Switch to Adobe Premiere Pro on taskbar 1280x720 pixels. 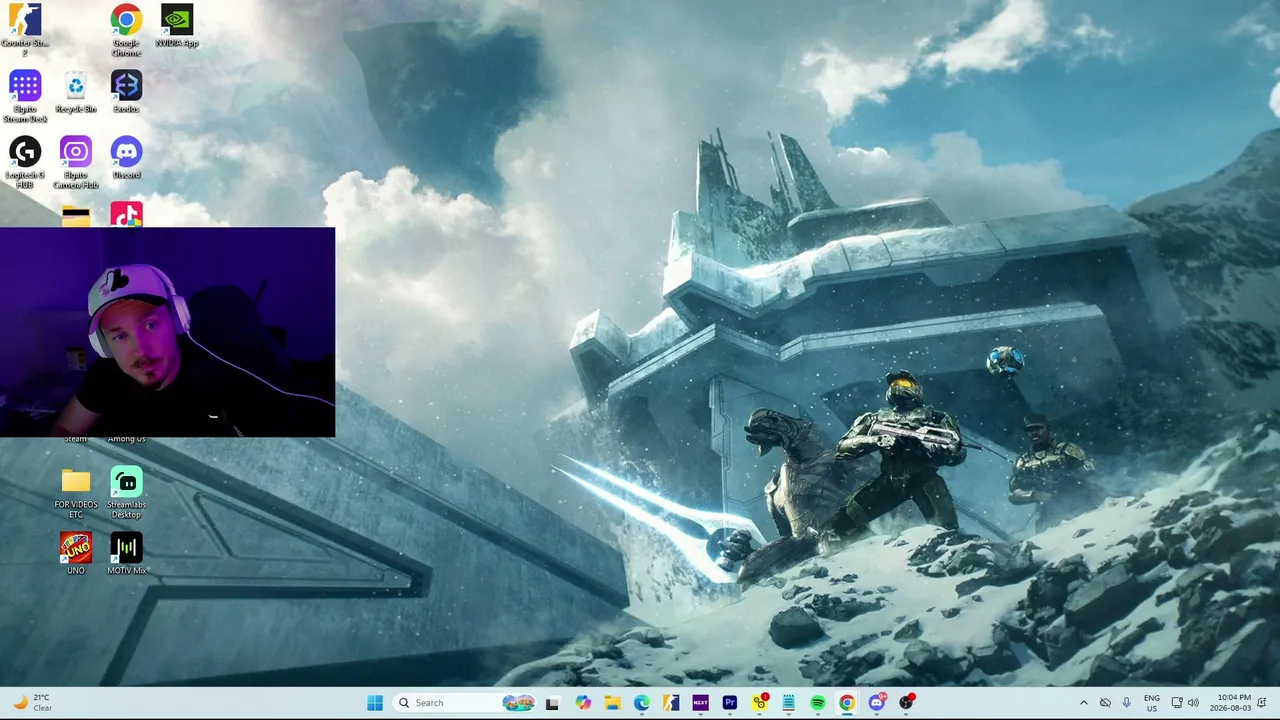click(x=730, y=703)
